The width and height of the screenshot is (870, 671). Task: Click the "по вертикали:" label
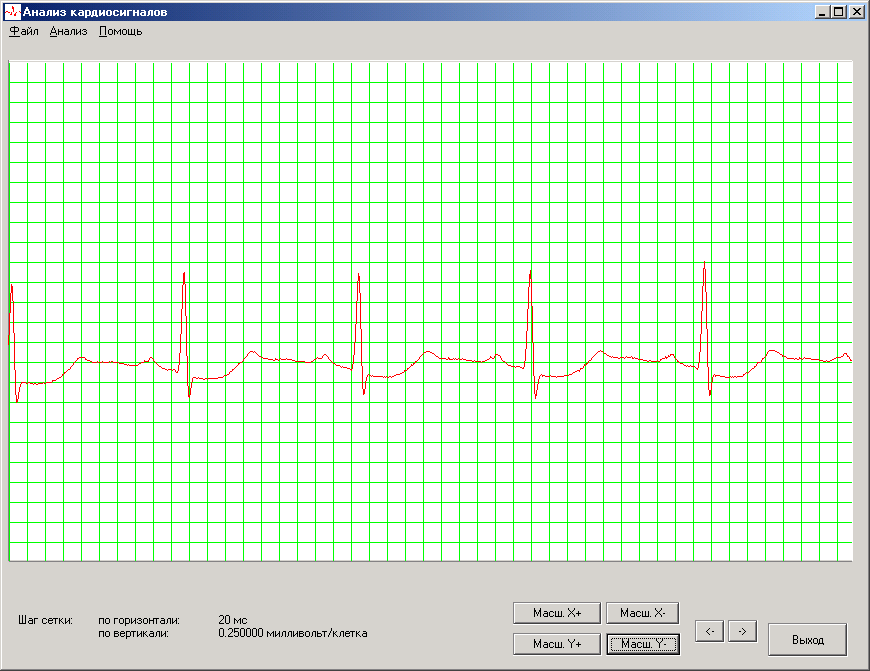point(133,633)
